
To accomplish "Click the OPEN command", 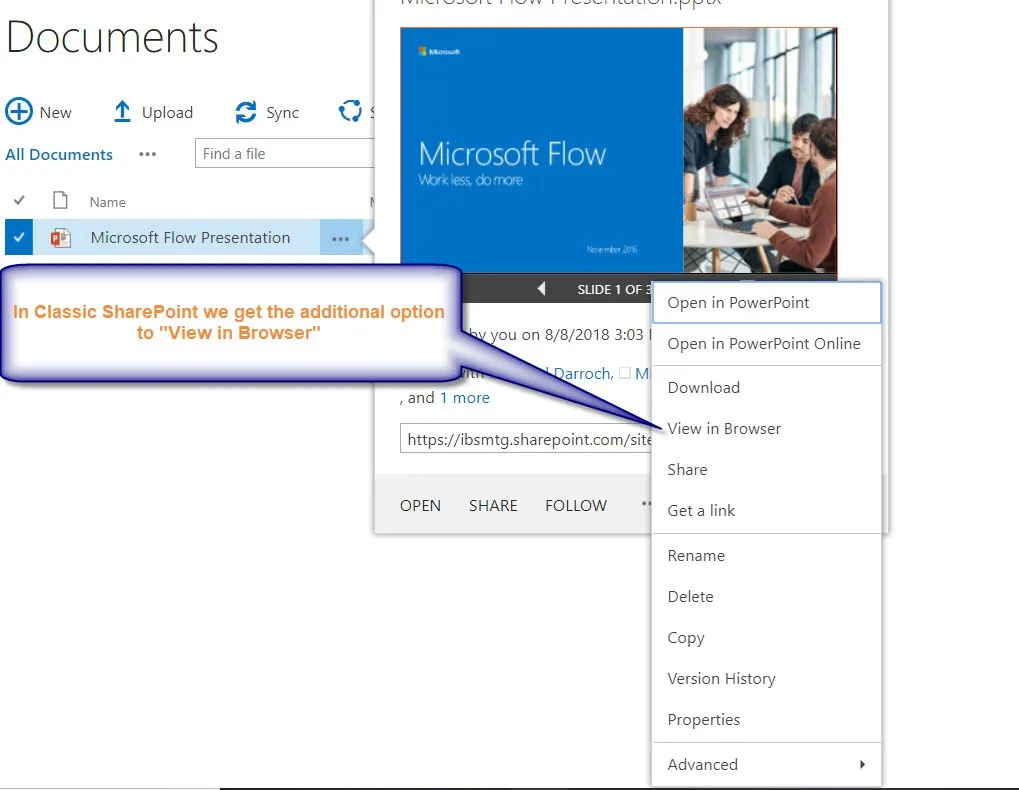I will click(x=420, y=505).
